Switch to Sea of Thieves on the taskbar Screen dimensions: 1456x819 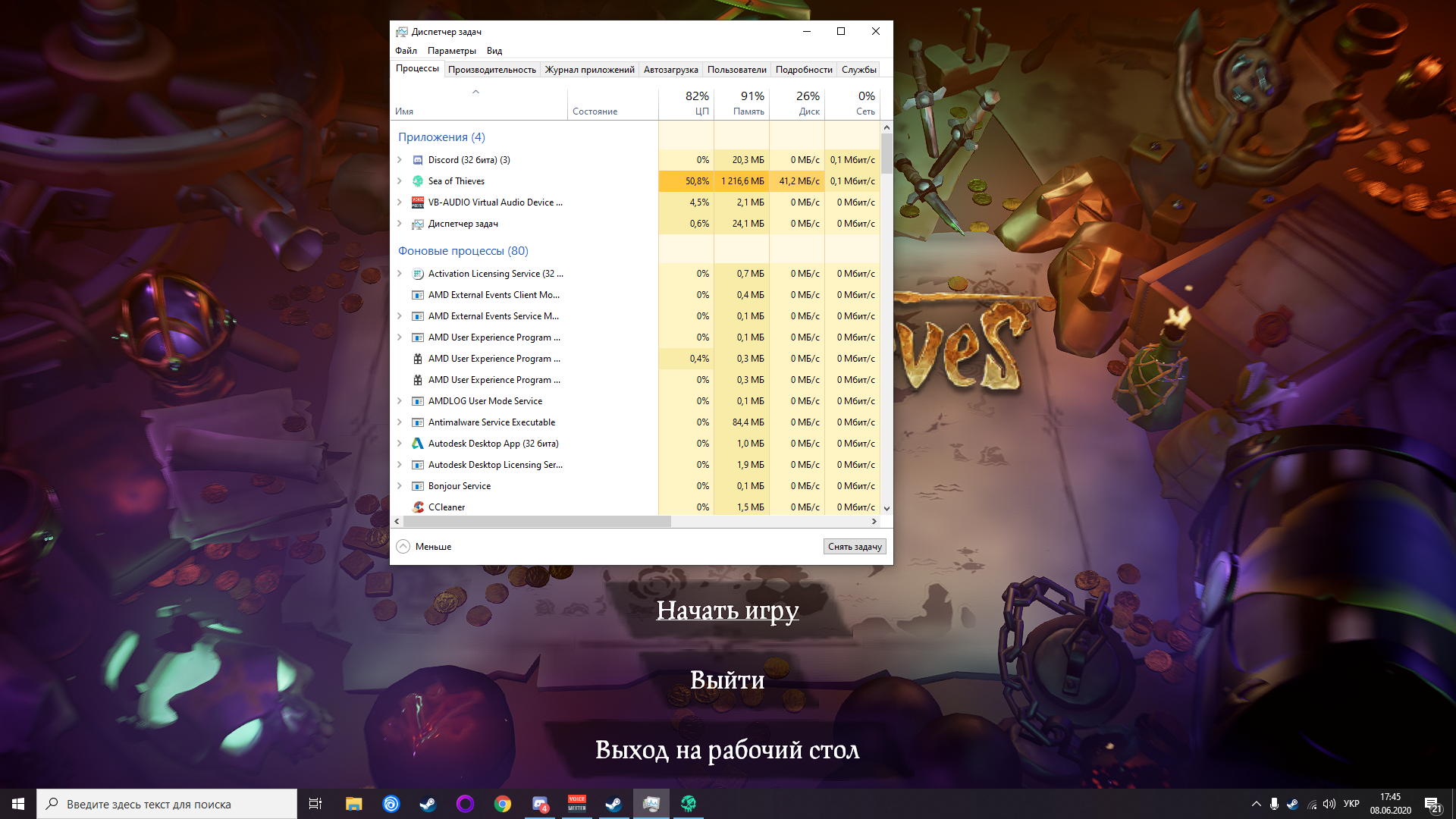coord(689,804)
